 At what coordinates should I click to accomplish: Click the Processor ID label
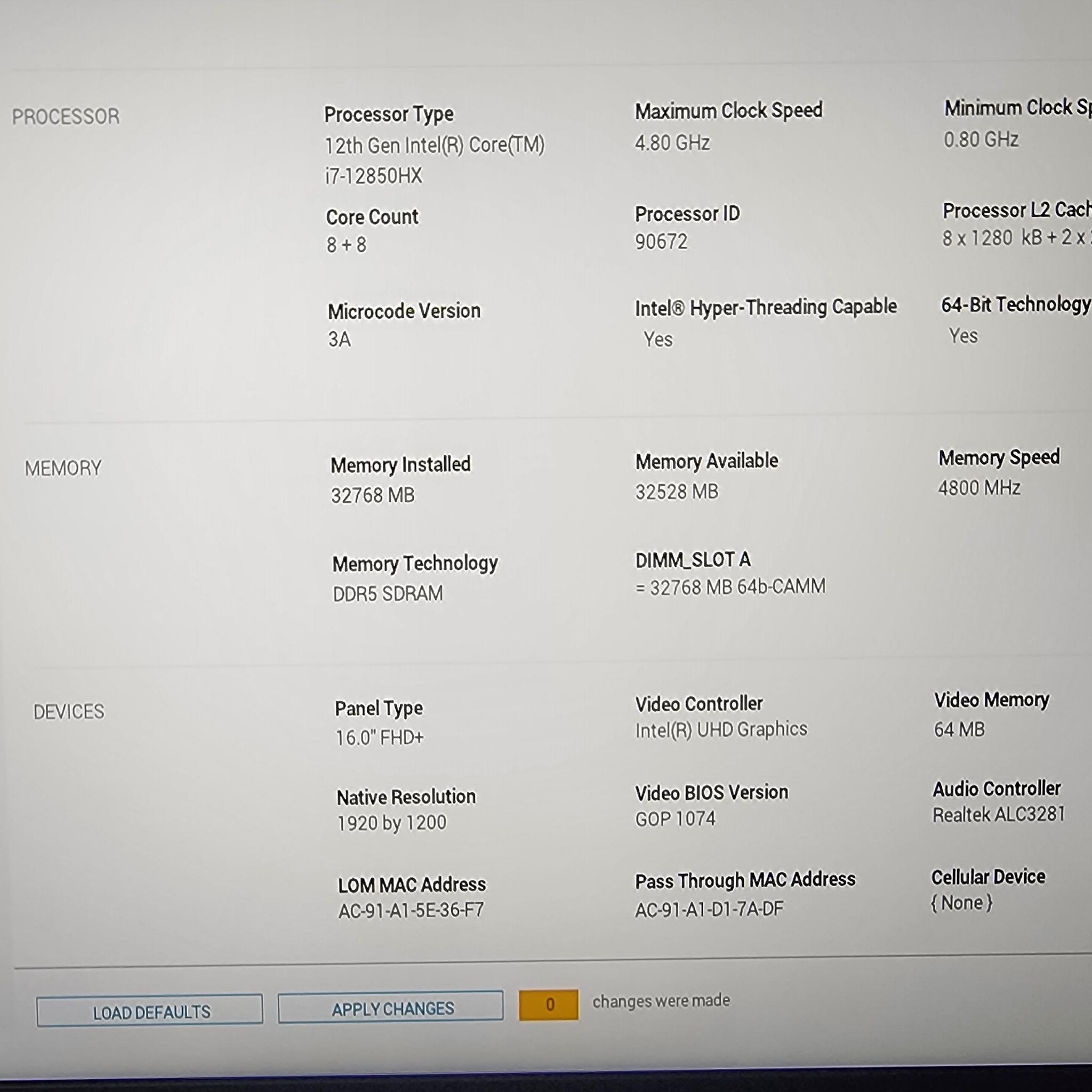pyautogui.click(x=687, y=214)
